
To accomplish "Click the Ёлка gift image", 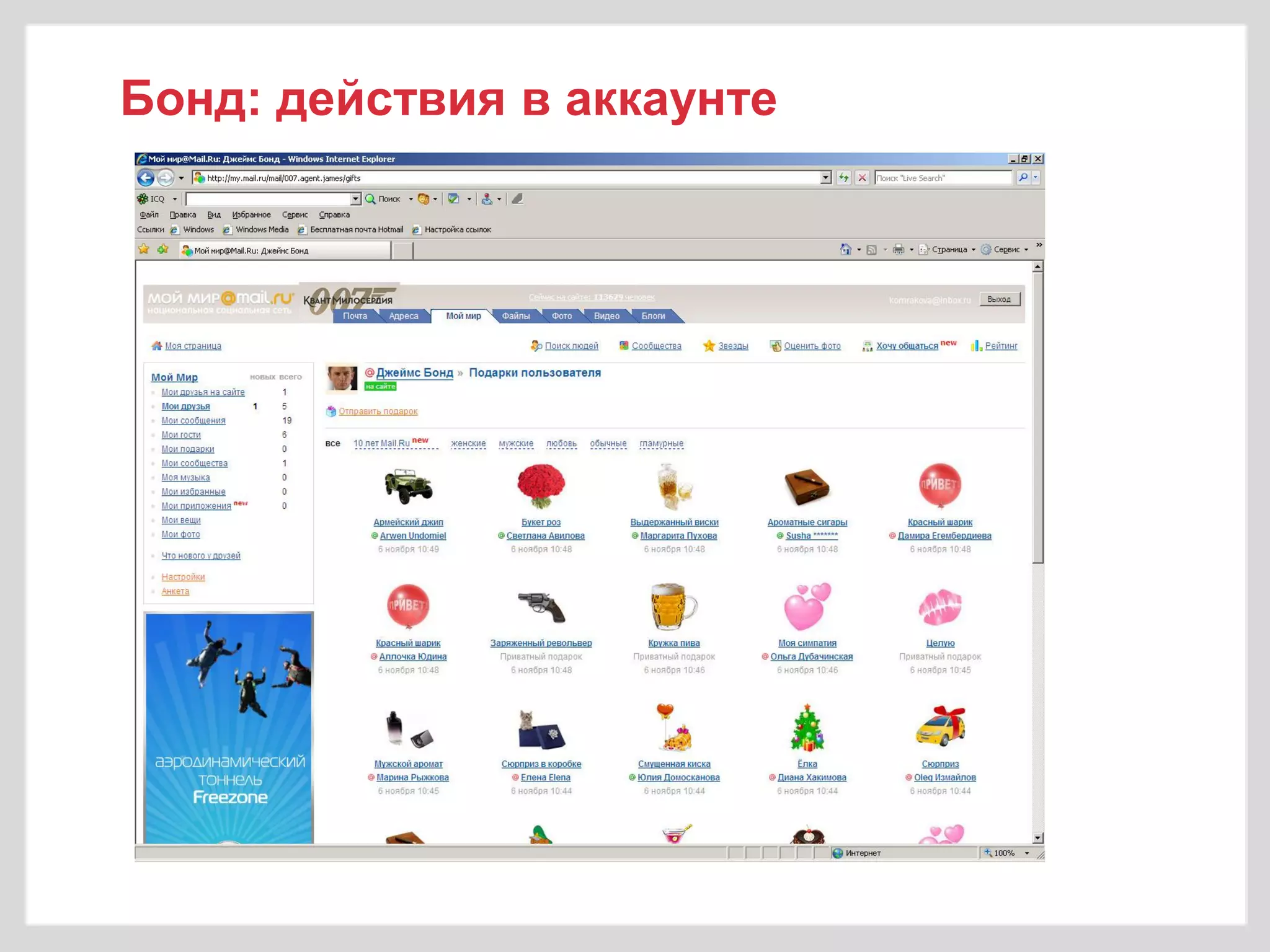I will 807,728.
